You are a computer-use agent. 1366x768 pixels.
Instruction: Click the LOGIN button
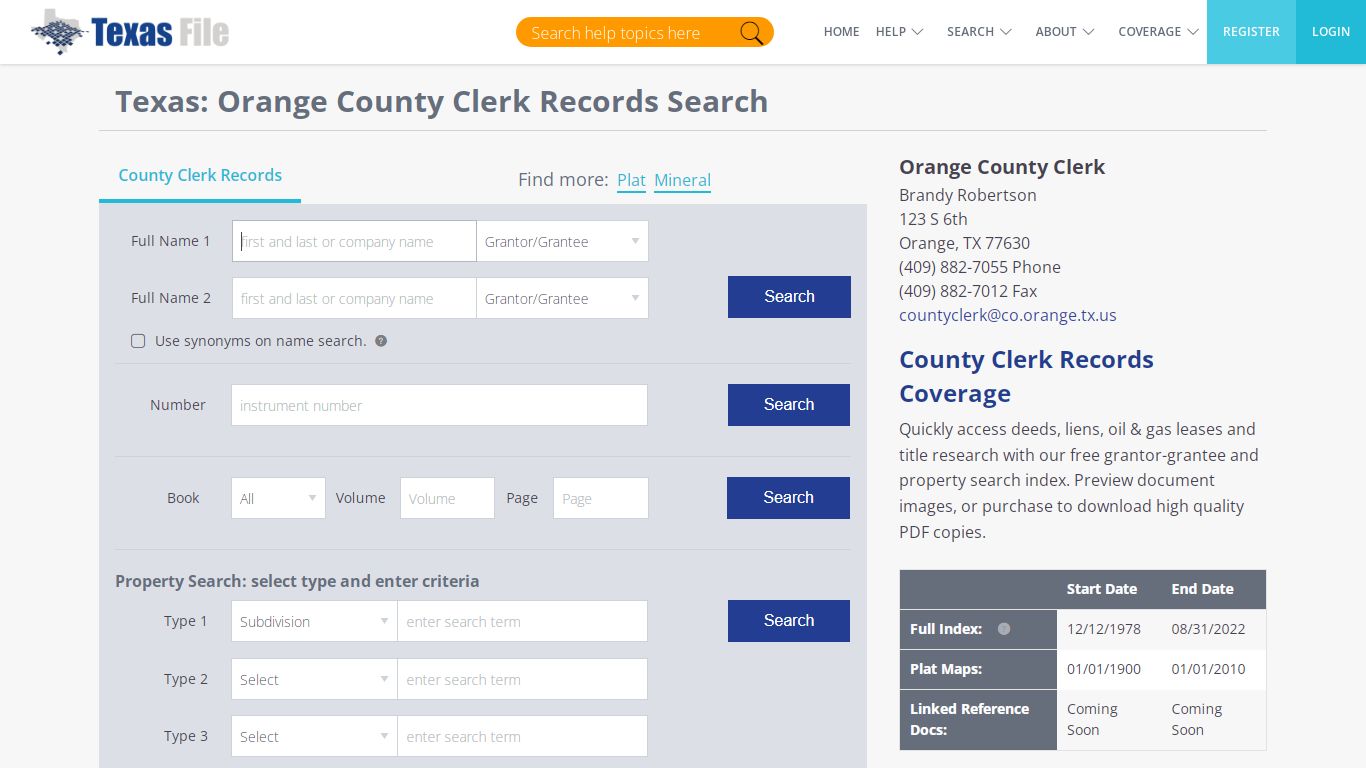(1331, 32)
